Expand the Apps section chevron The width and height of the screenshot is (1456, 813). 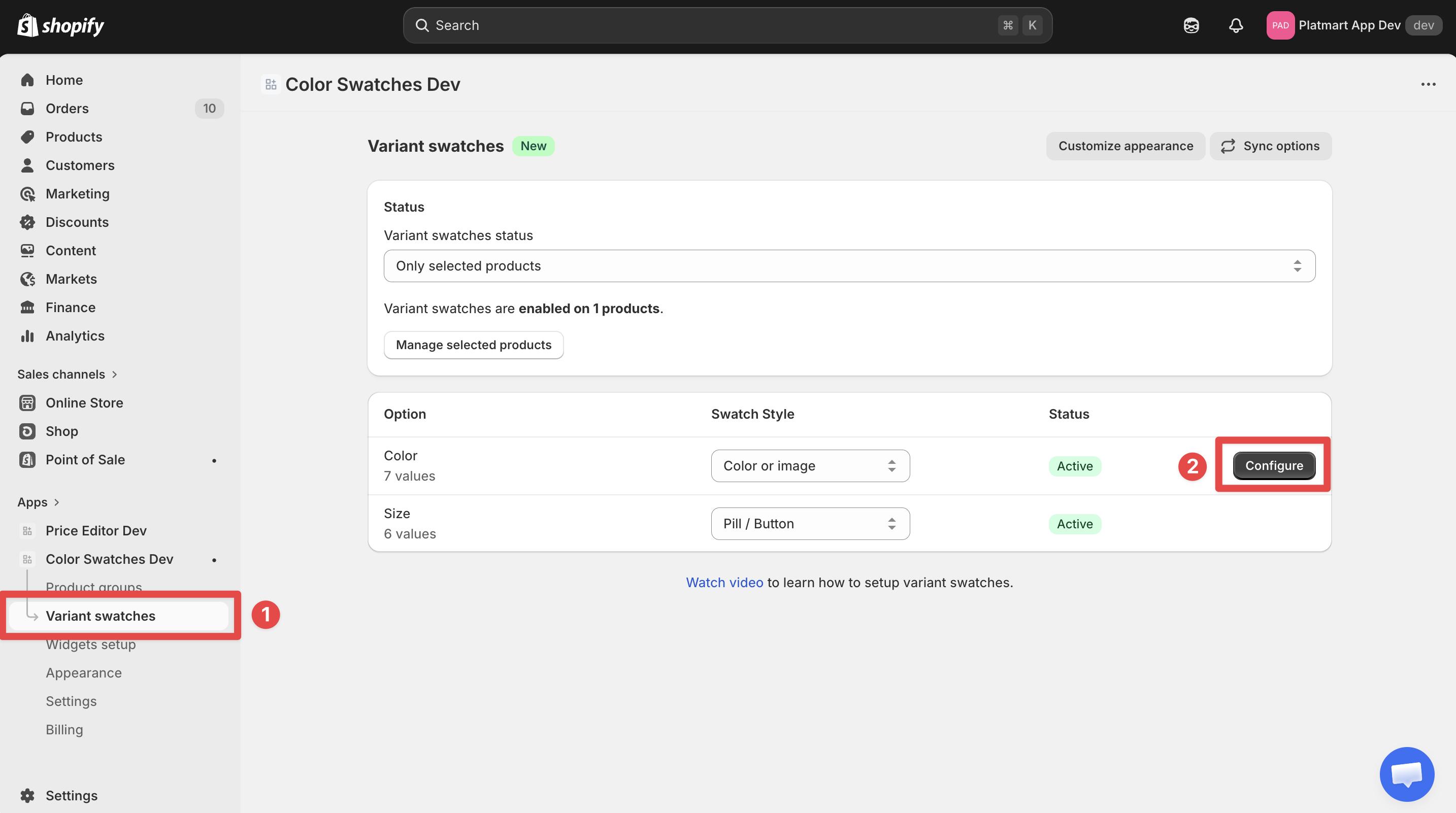tap(56, 502)
